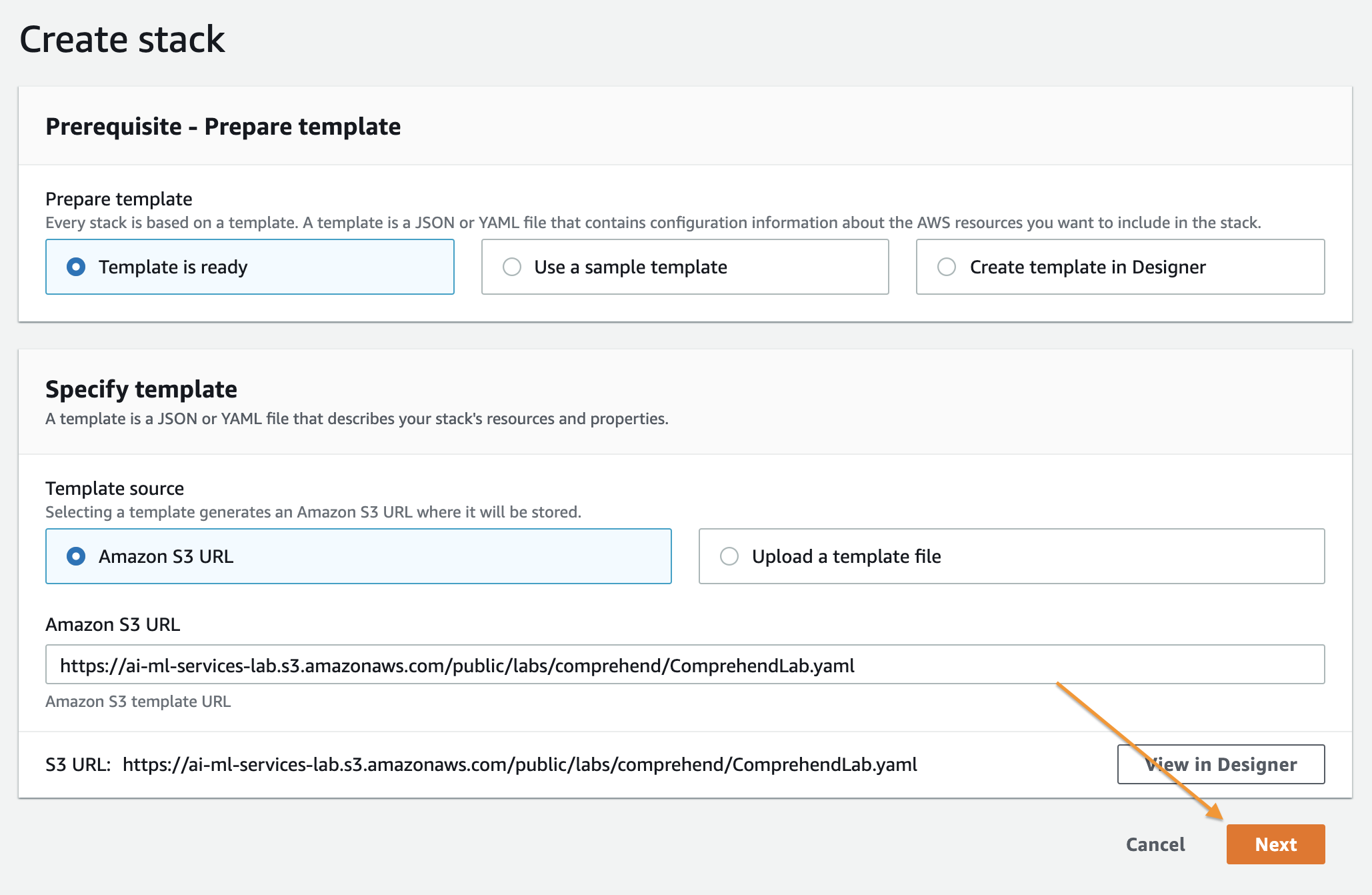
Task: Select "Create template in Designer" radio option
Action: tap(947, 267)
